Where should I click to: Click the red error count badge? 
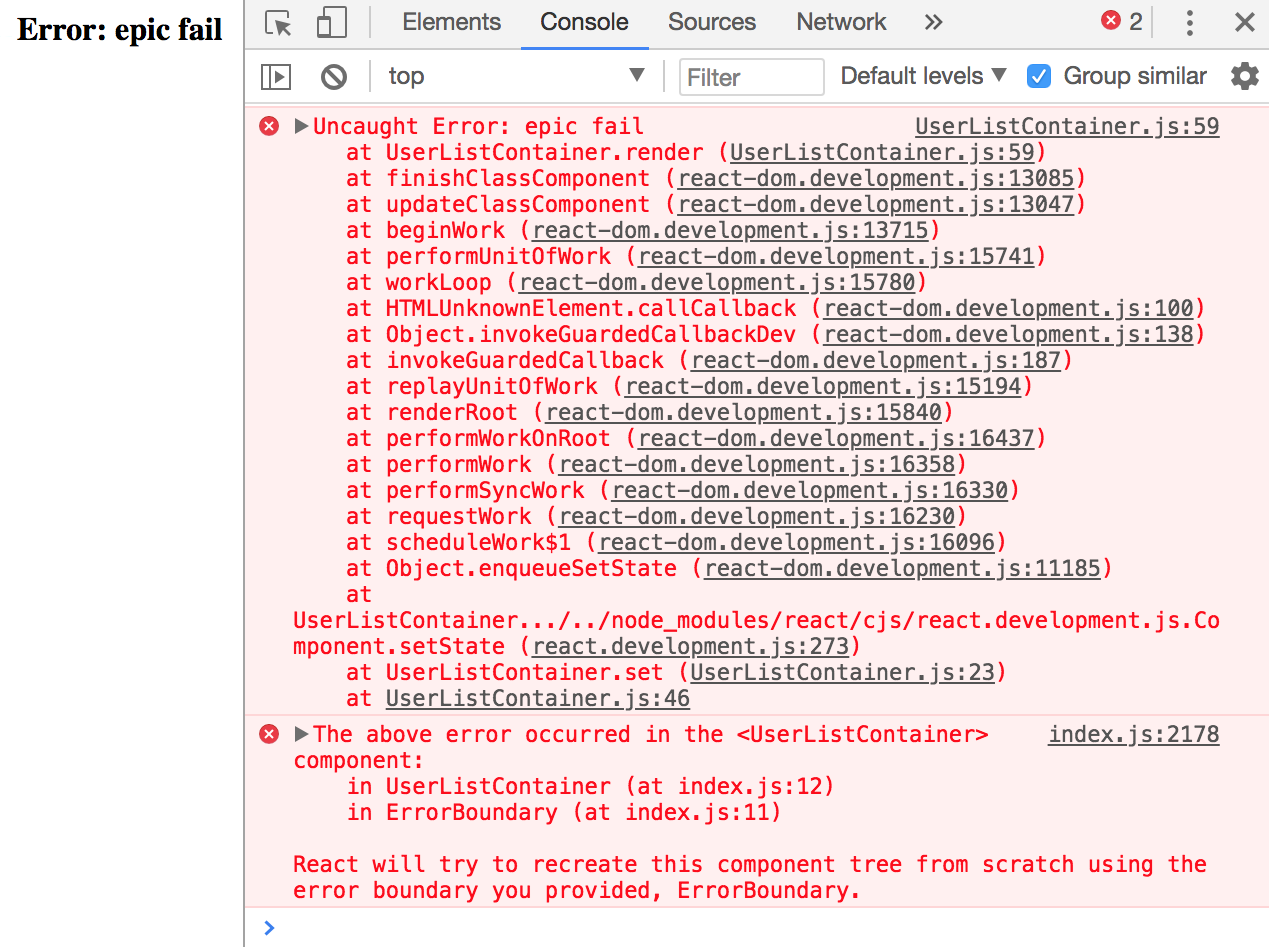click(1122, 22)
